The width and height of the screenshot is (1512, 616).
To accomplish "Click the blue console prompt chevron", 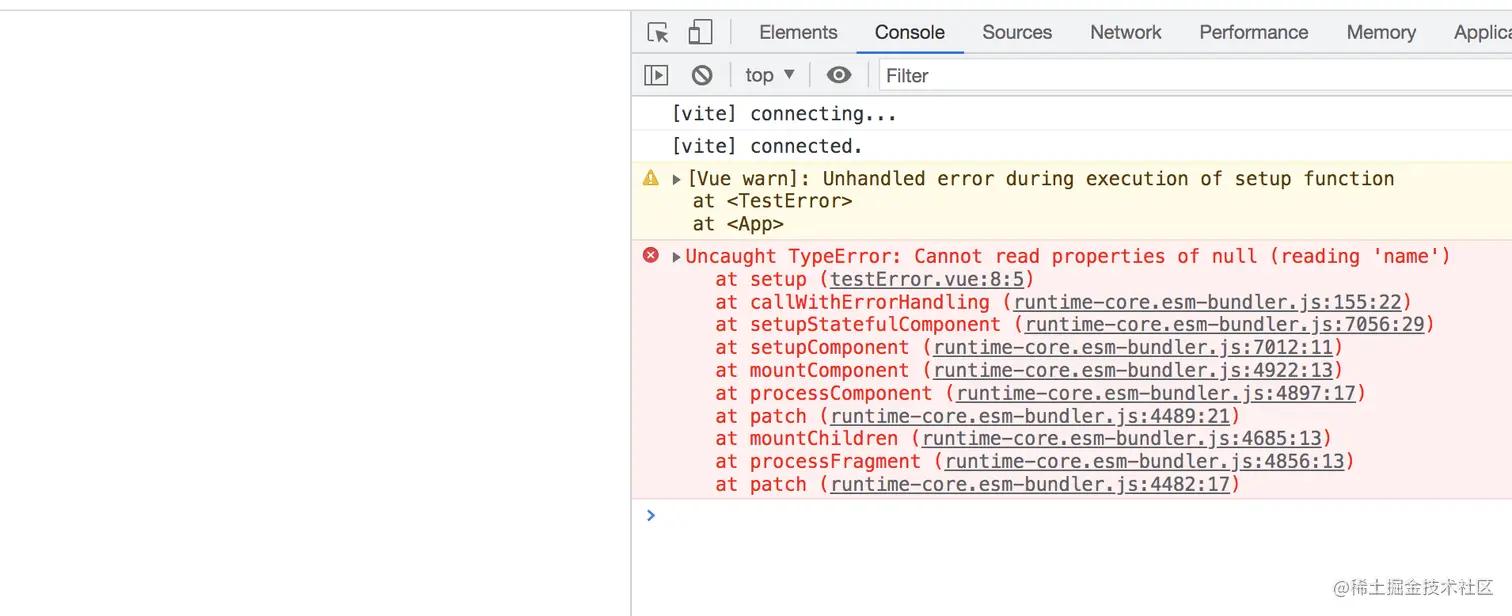I will pos(651,515).
